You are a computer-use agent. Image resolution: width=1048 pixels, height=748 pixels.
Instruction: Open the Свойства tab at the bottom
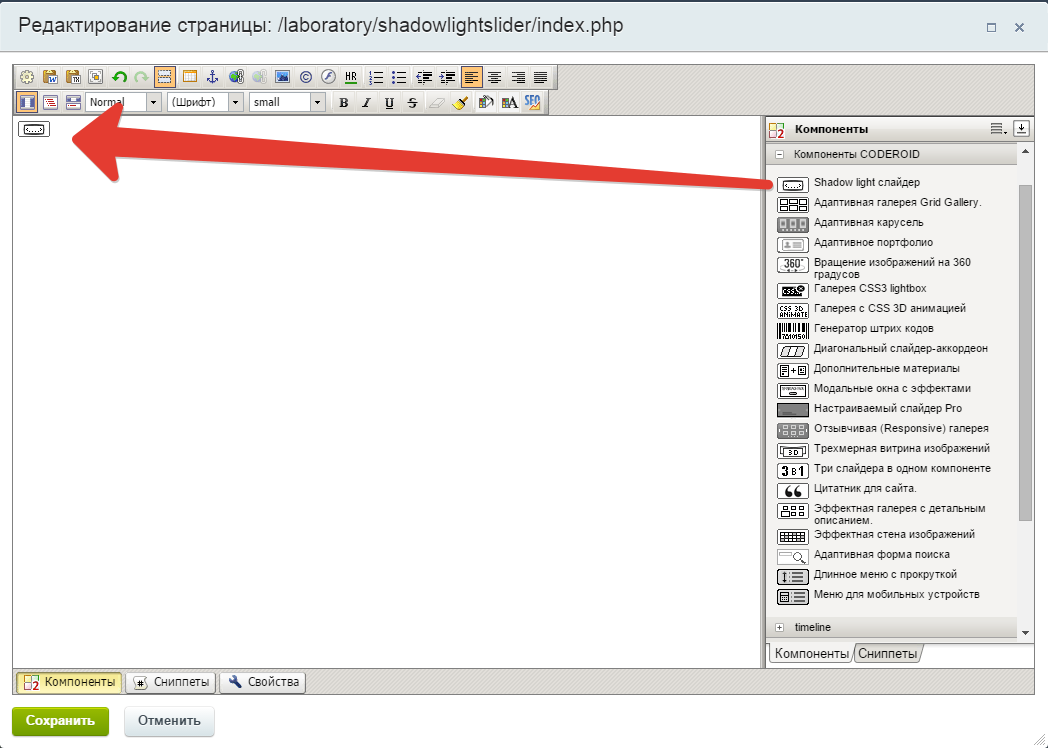[x=263, y=682]
